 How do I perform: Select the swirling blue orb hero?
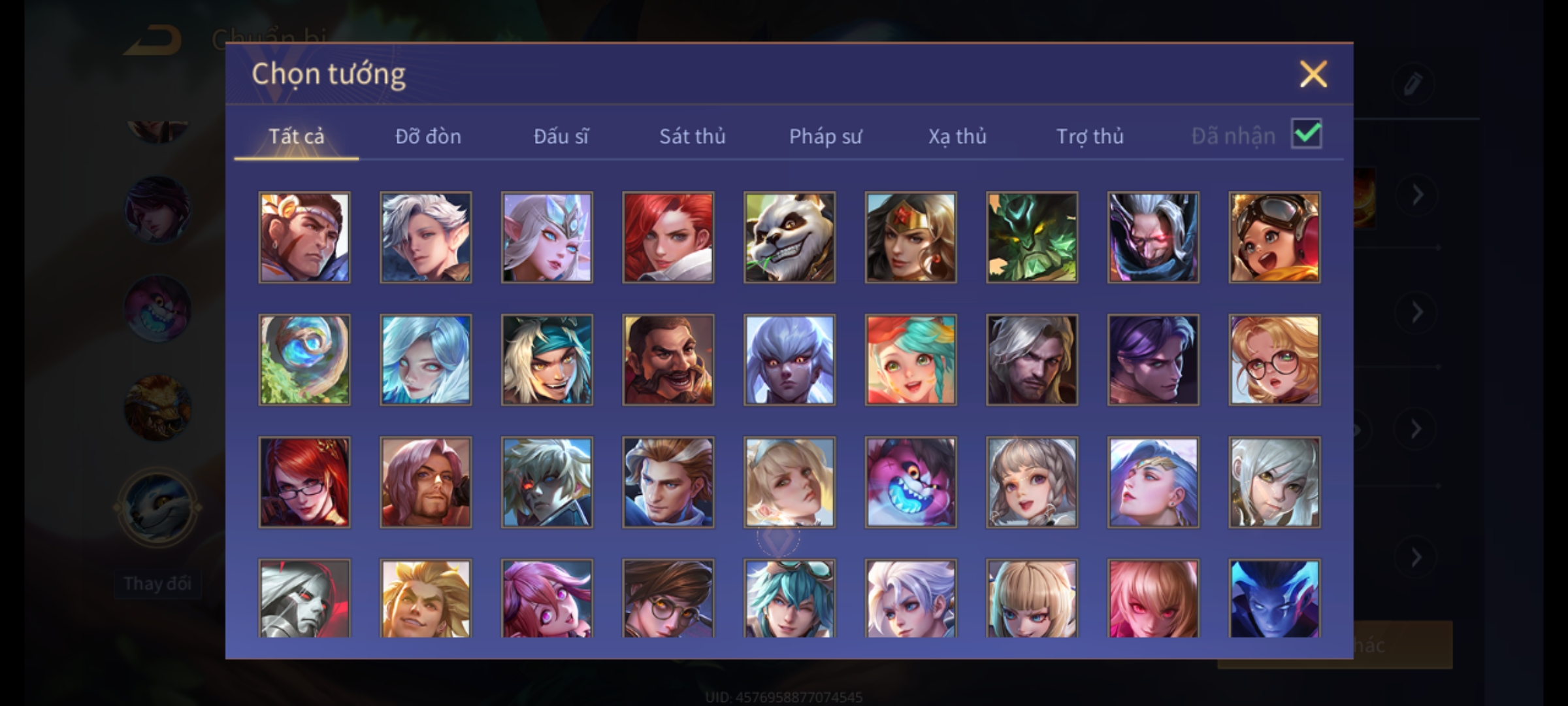click(x=304, y=360)
